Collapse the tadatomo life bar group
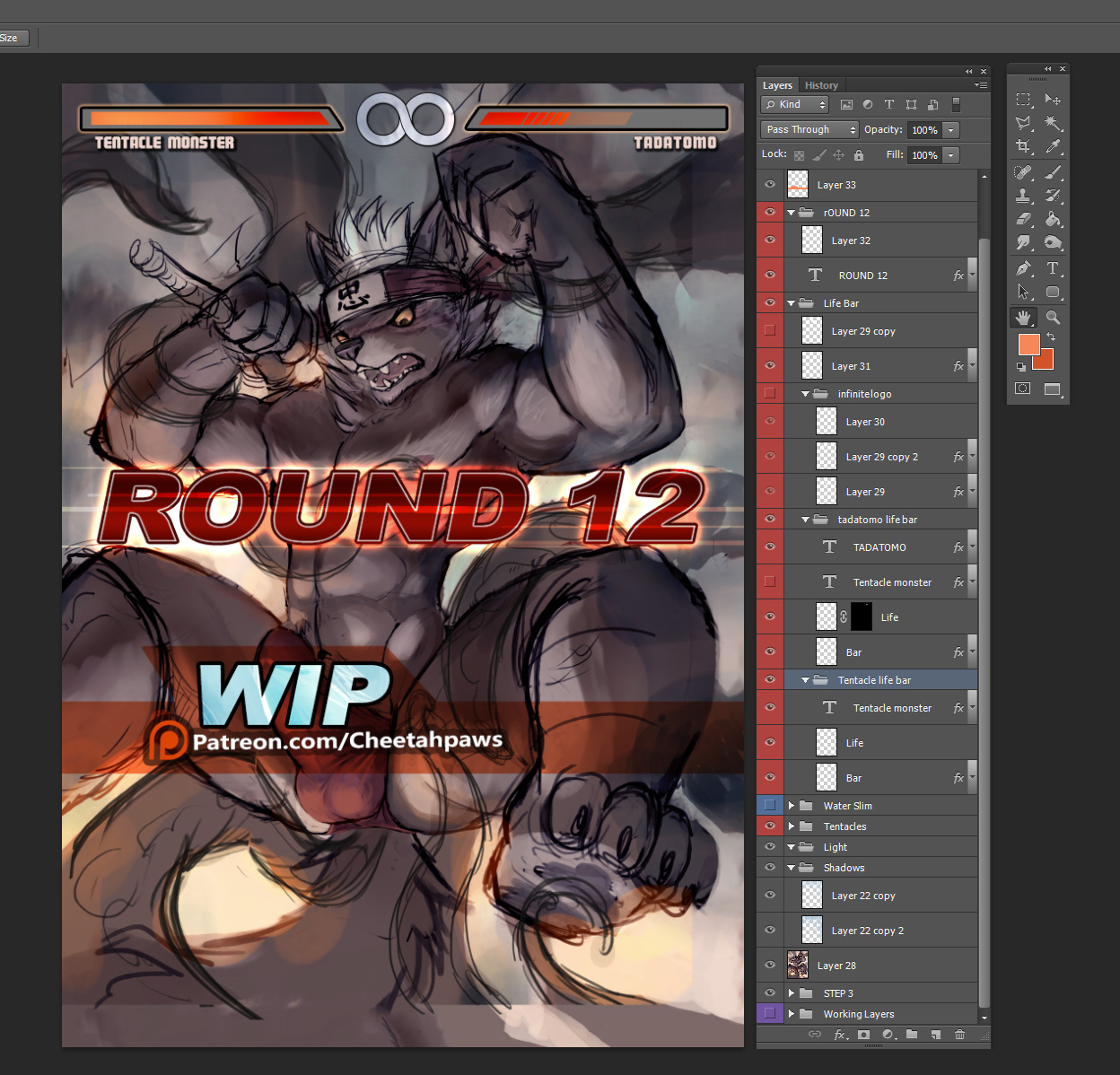1120x1075 pixels. pos(805,520)
